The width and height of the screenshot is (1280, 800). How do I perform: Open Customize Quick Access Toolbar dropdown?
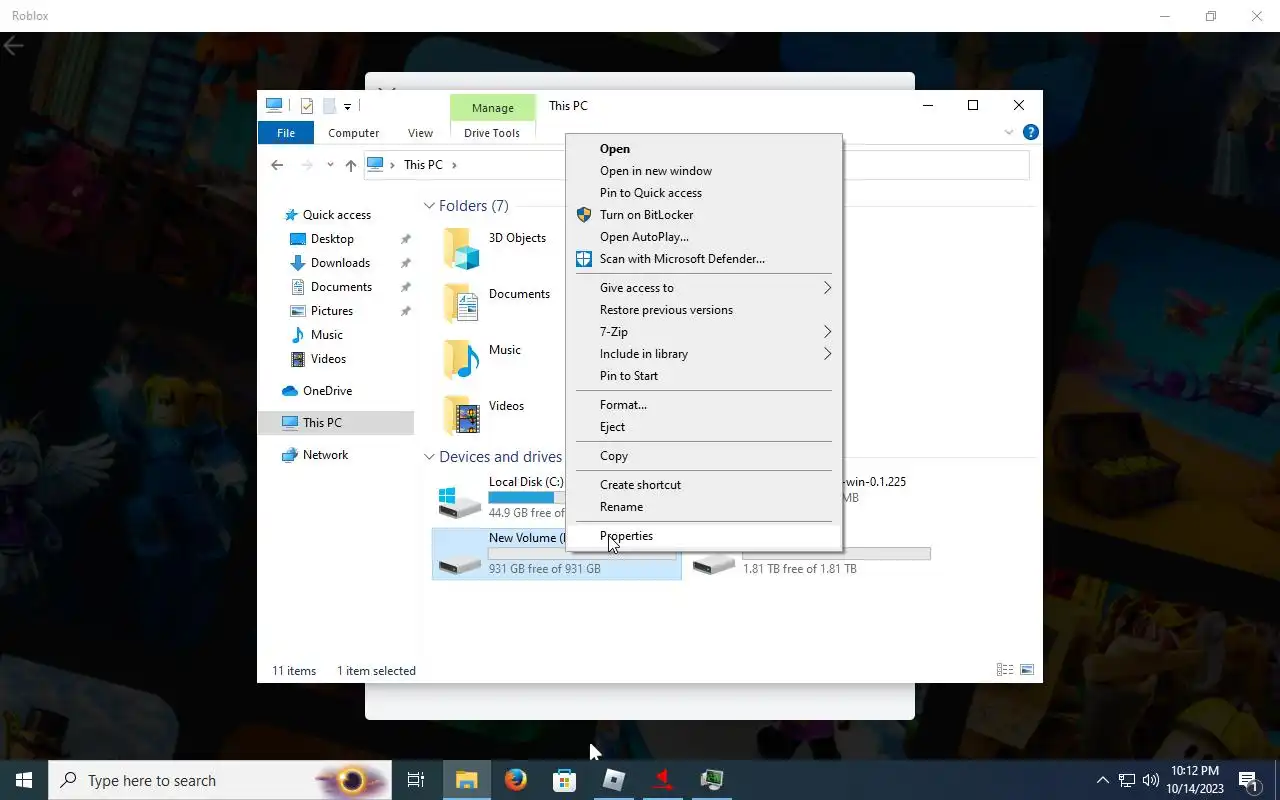(x=347, y=106)
